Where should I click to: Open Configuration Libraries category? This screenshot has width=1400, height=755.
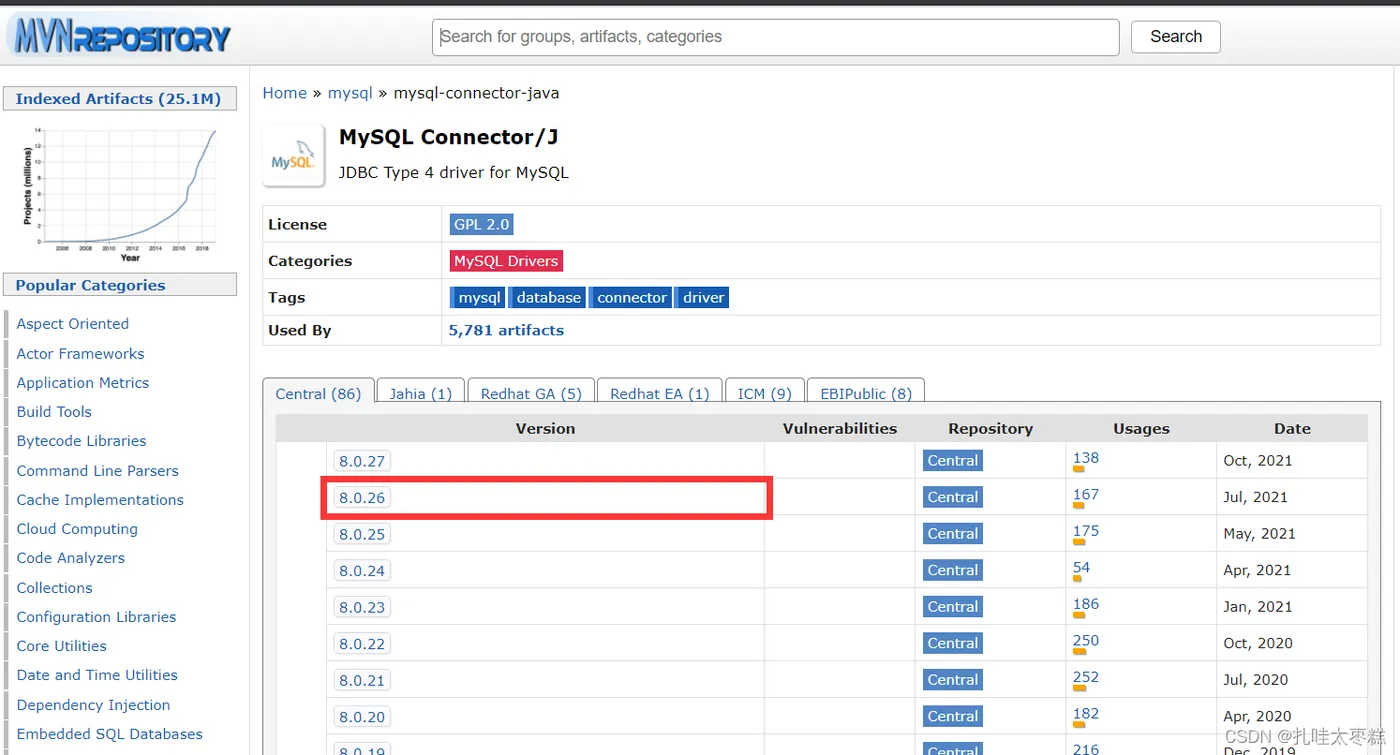click(x=96, y=617)
